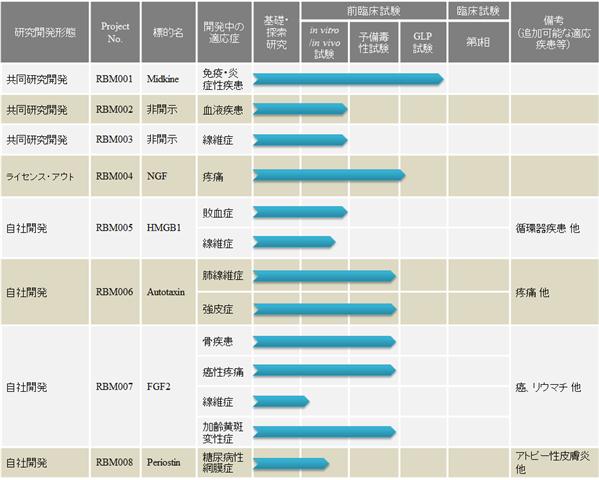Click the 研究開発形態 column header
This screenshot has width=599, height=480.
coord(45,32)
